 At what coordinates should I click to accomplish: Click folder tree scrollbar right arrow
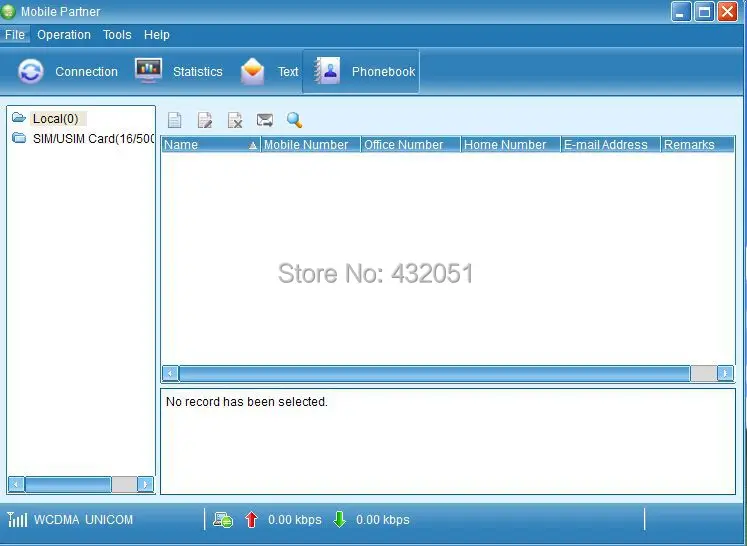[145, 484]
